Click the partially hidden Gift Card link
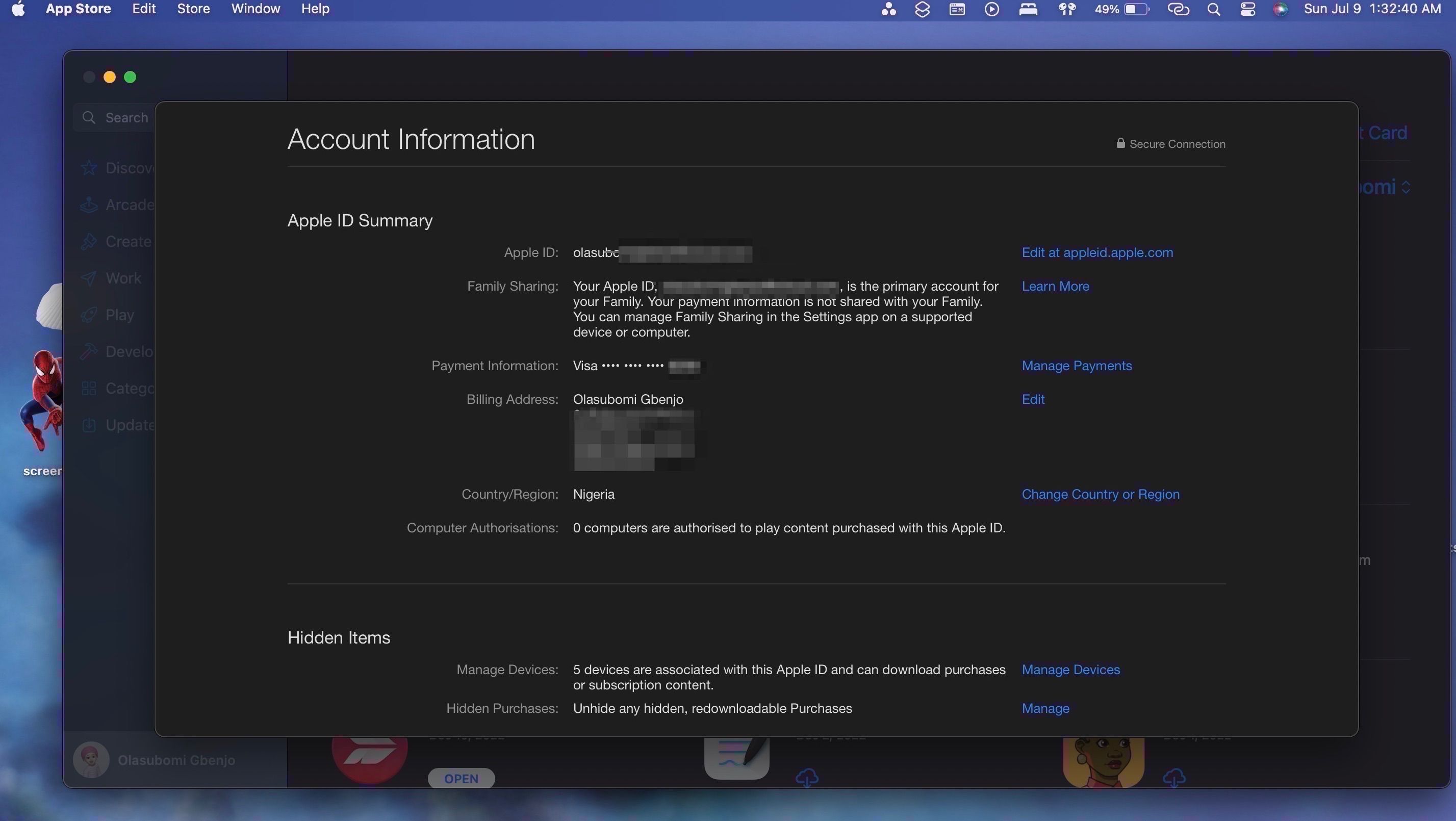The height and width of the screenshot is (821, 1456). point(1383,133)
